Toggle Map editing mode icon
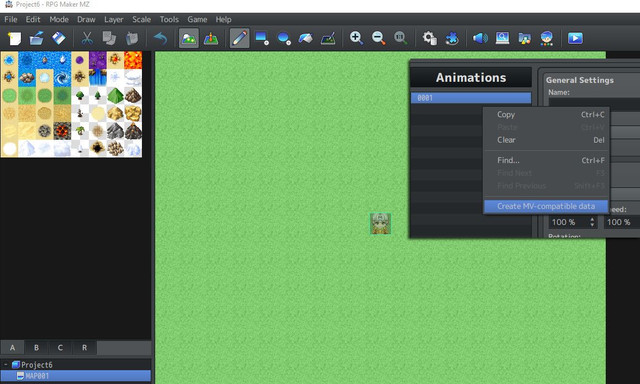 189,38
